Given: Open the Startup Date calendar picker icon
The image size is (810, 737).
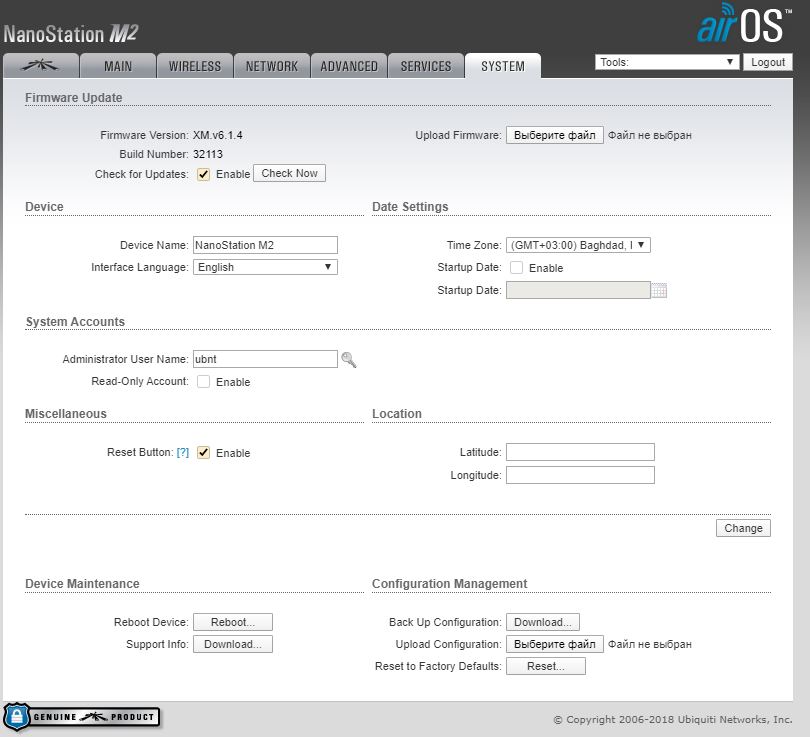Looking at the screenshot, I should (659, 290).
